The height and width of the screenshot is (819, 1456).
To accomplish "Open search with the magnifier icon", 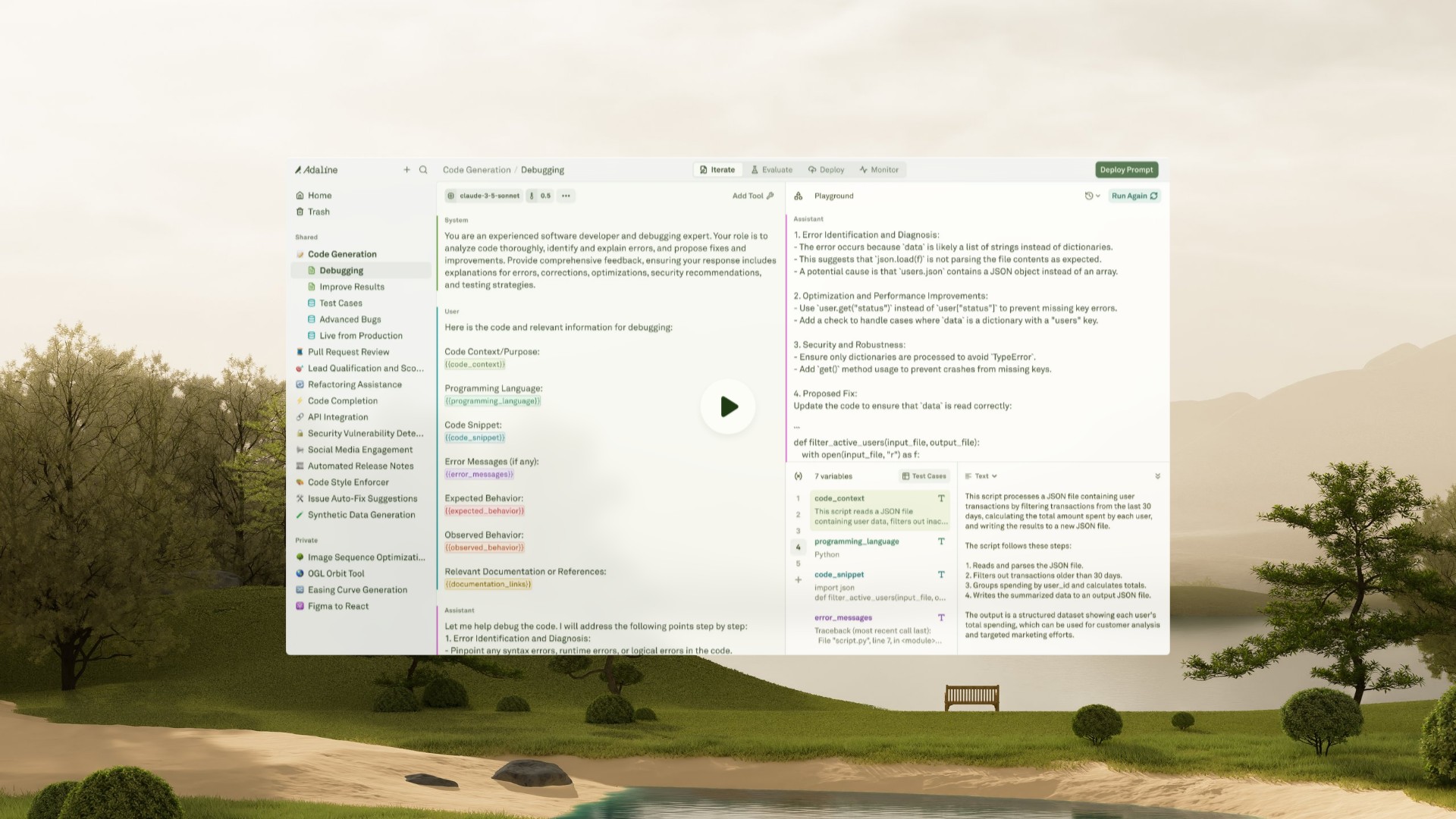I will (x=423, y=170).
